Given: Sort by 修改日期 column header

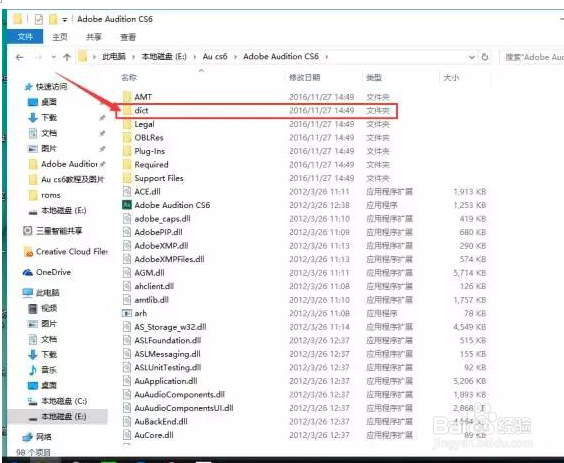Looking at the screenshot, I should pos(305,77).
